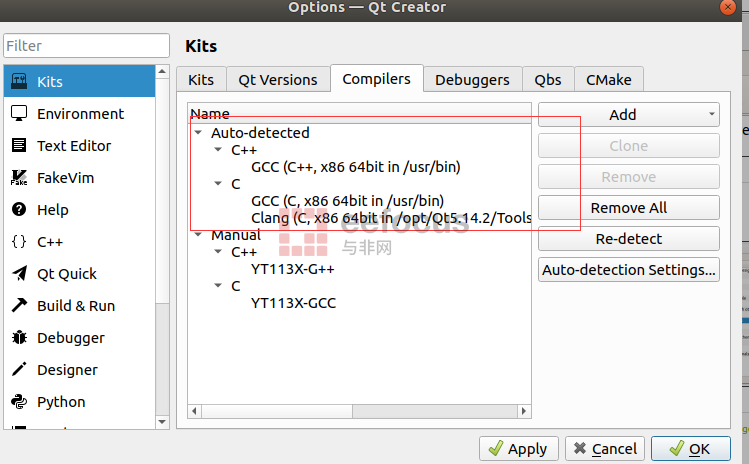Collapse the Auto-detected tree group
Viewport: 749px width, 464px height.
199,133
